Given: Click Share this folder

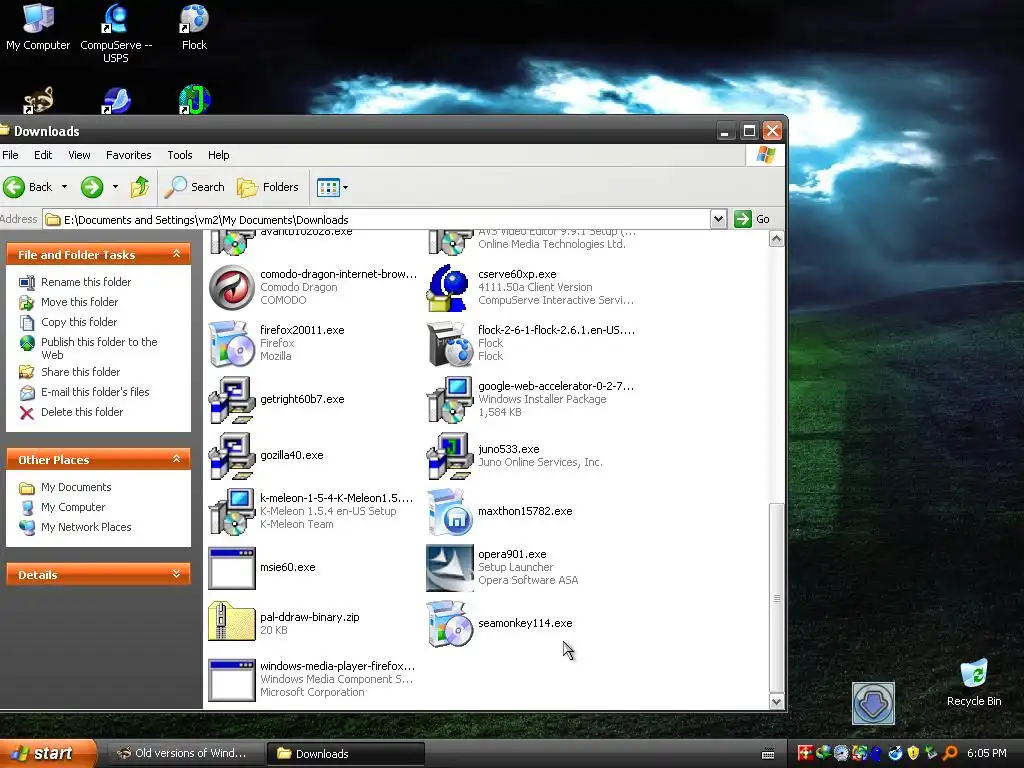Looking at the screenshot, I should click(x=80, y=372).
